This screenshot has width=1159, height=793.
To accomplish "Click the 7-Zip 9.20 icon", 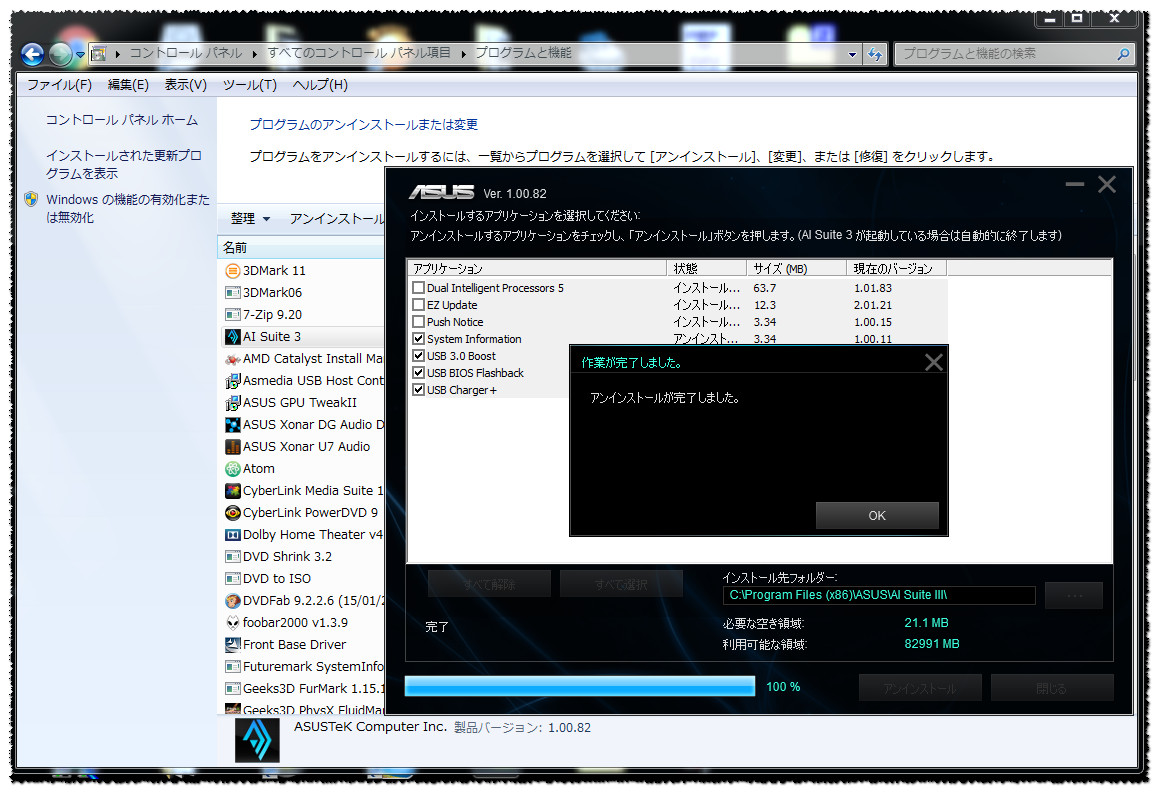I will [232, 315].
